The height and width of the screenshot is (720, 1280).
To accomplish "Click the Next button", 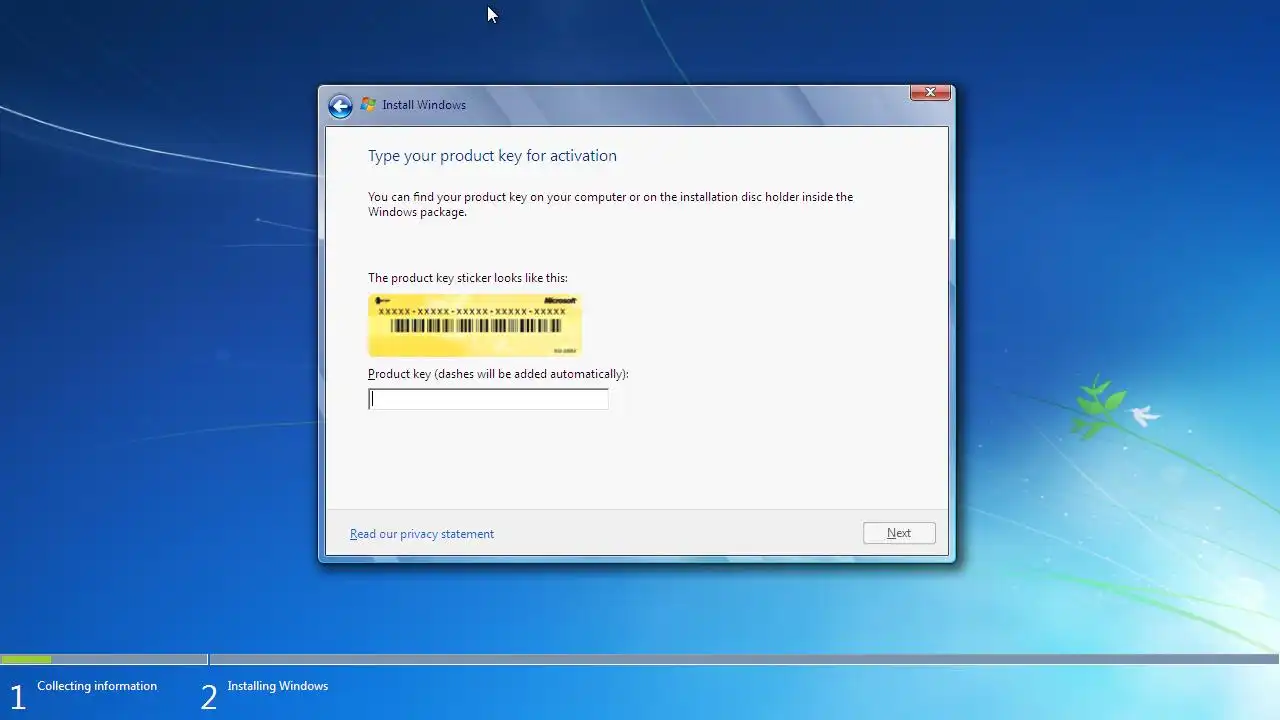I will click(899, 533).
